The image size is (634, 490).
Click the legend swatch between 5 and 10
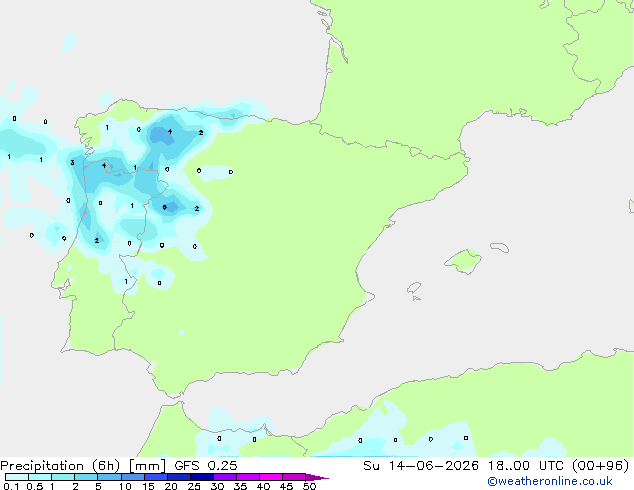tap(109, 477)
